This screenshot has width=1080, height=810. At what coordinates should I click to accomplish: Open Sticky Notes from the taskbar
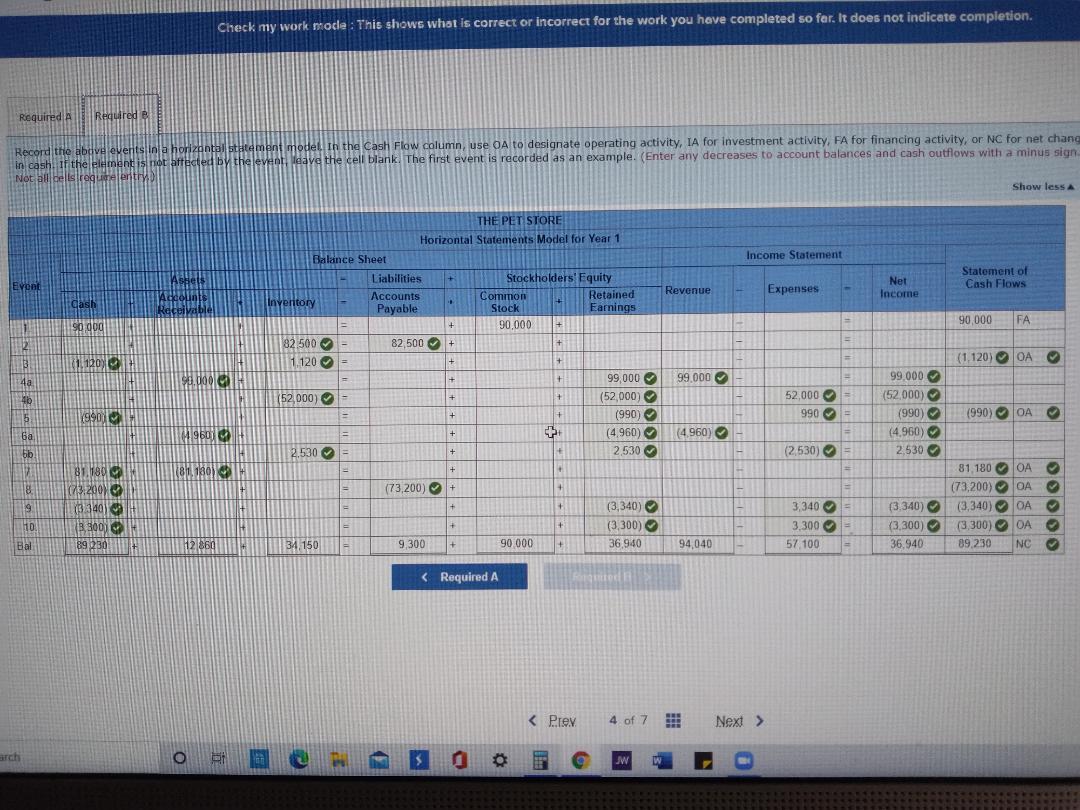(703, 760)
